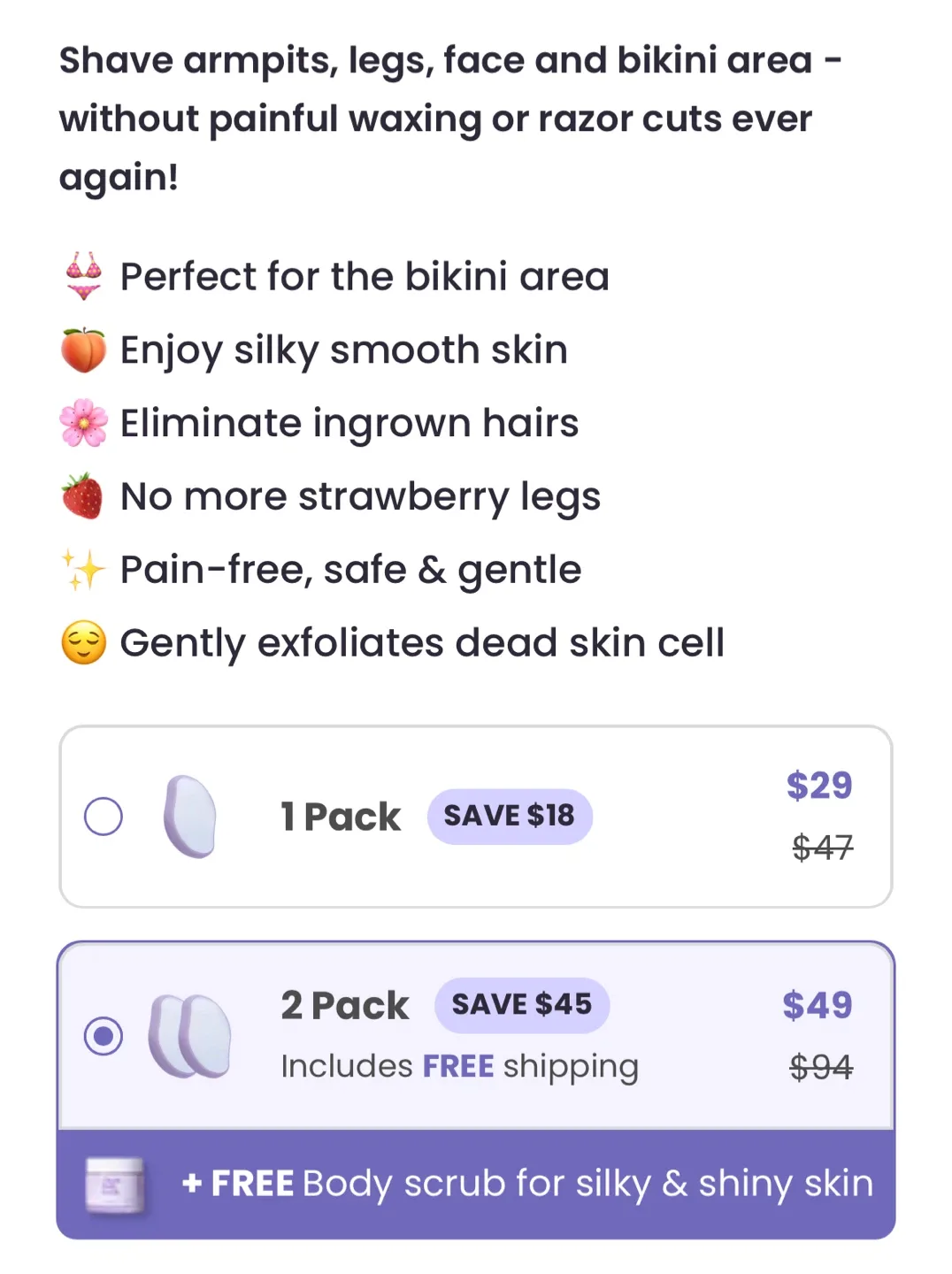Click the 1 Pack label
Screen dimensions: 952x1274
coord(341,817)
